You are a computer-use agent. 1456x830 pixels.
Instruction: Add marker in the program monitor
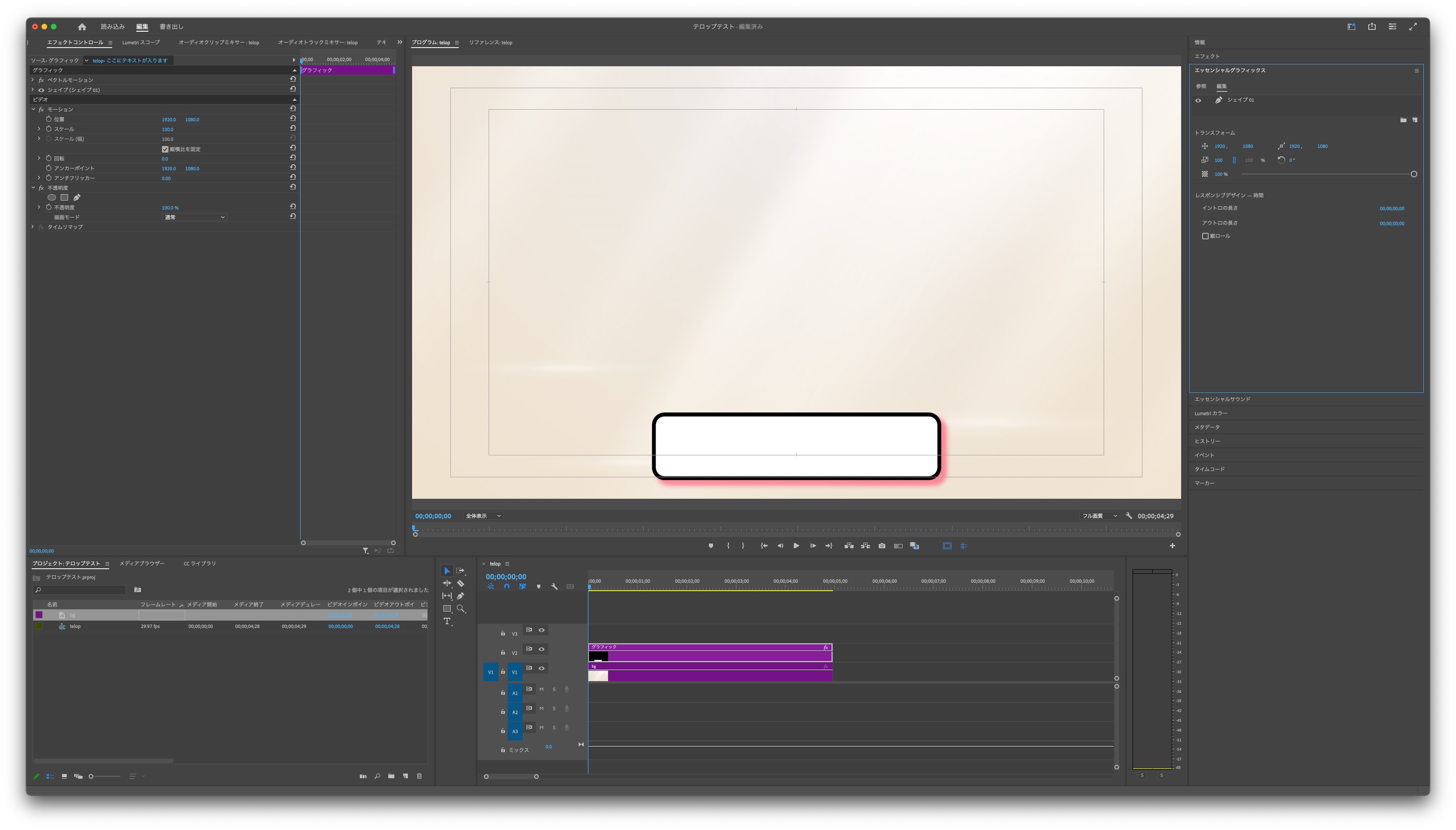coord(711,545)
